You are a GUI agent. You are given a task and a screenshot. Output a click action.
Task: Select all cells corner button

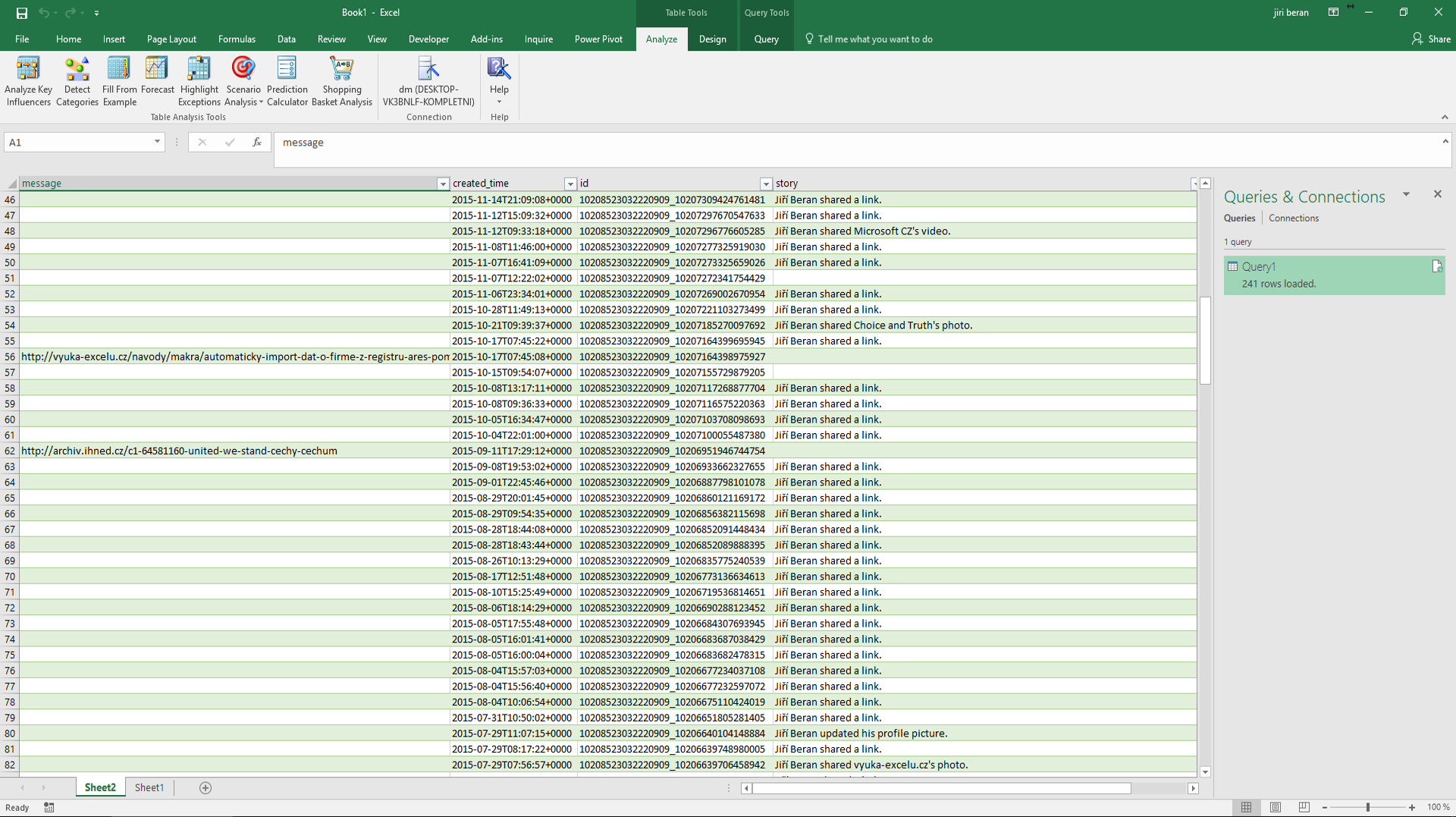tap(11, 184)
